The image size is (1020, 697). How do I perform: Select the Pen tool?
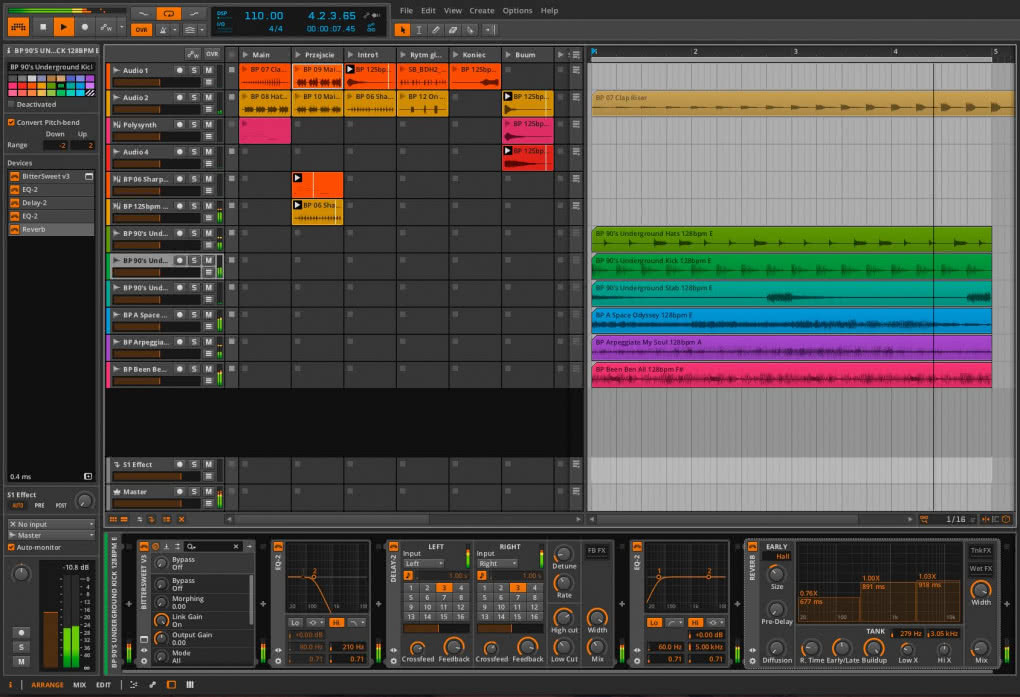click(x=436, y=29)
